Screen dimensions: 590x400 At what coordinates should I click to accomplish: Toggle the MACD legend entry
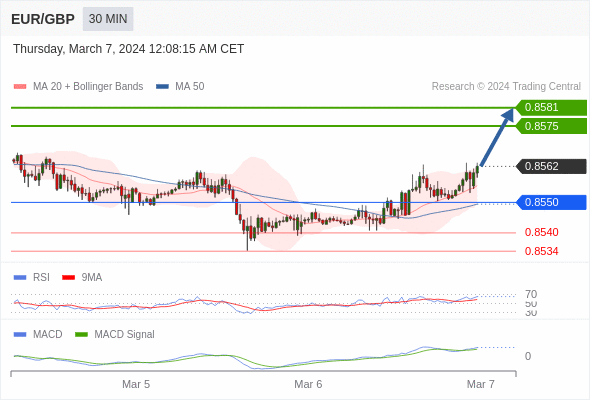47,334
